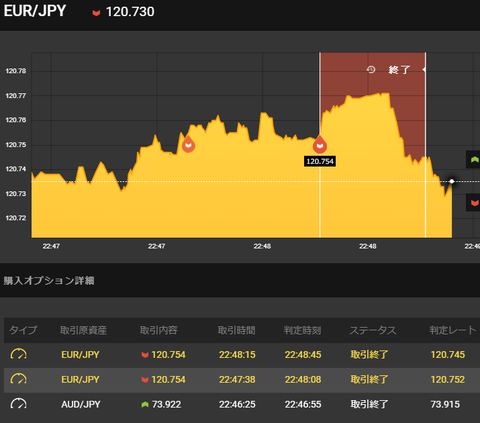Click the 取引時間 column header
Viewport: 480px width, 423px height.
click(237, 330)
